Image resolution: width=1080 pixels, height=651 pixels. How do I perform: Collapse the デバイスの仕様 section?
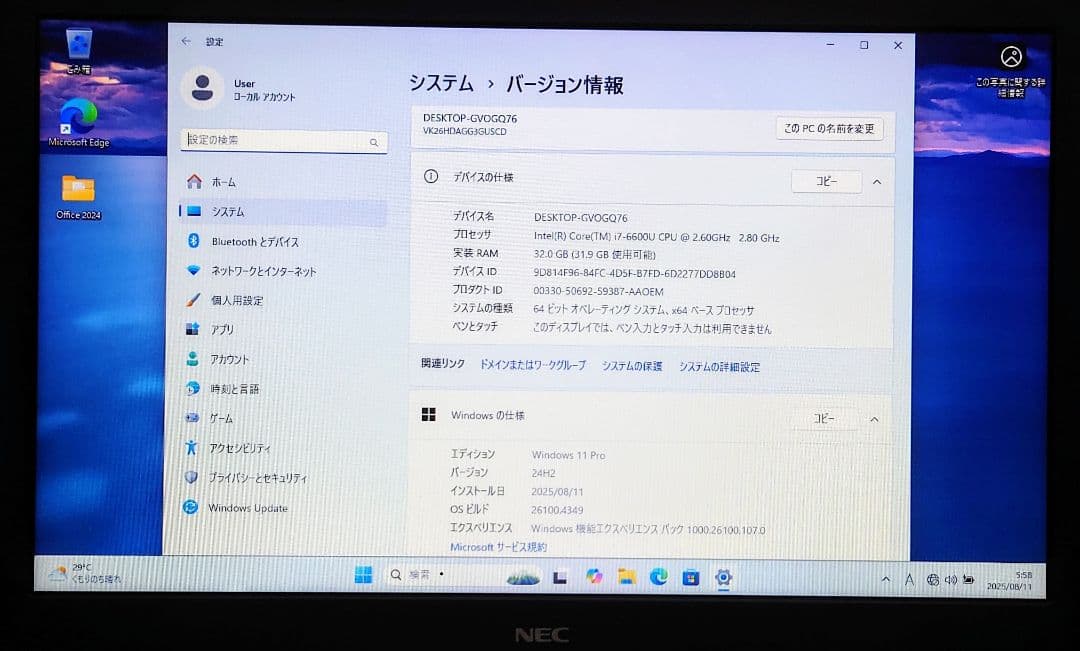(x=873, y=181)
